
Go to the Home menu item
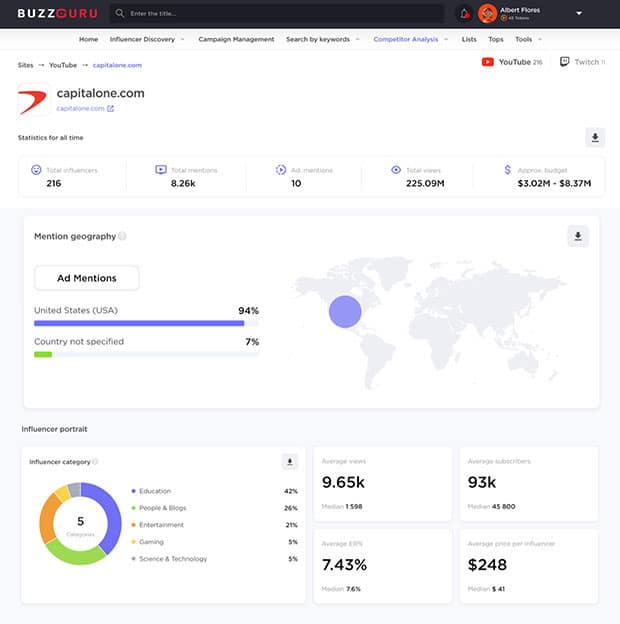coord(88,39)
